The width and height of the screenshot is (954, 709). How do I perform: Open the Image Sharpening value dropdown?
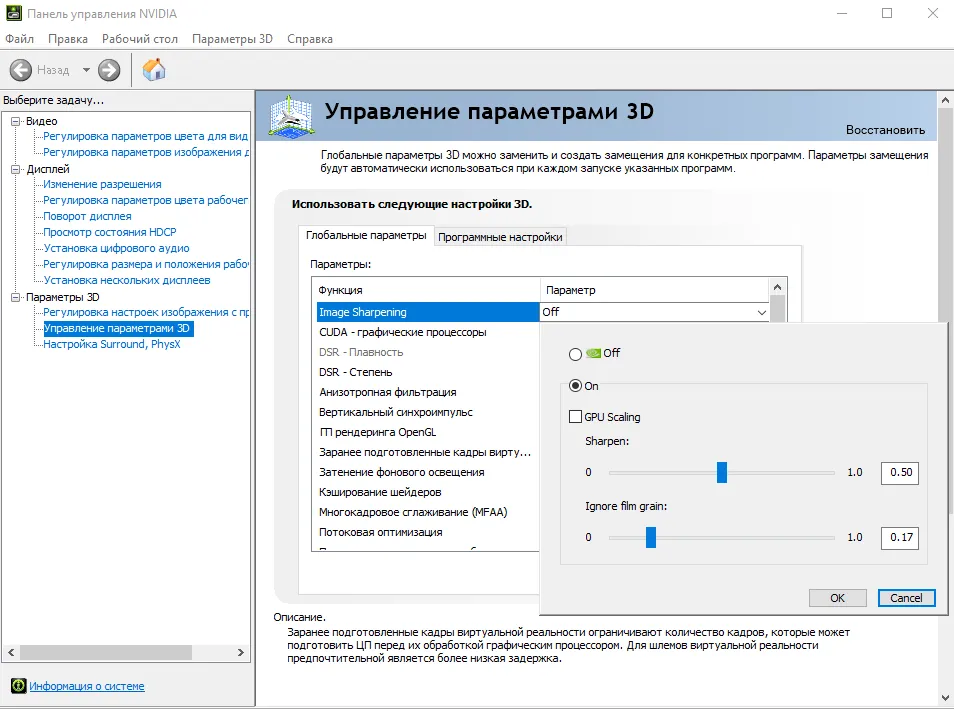[762, 312]
